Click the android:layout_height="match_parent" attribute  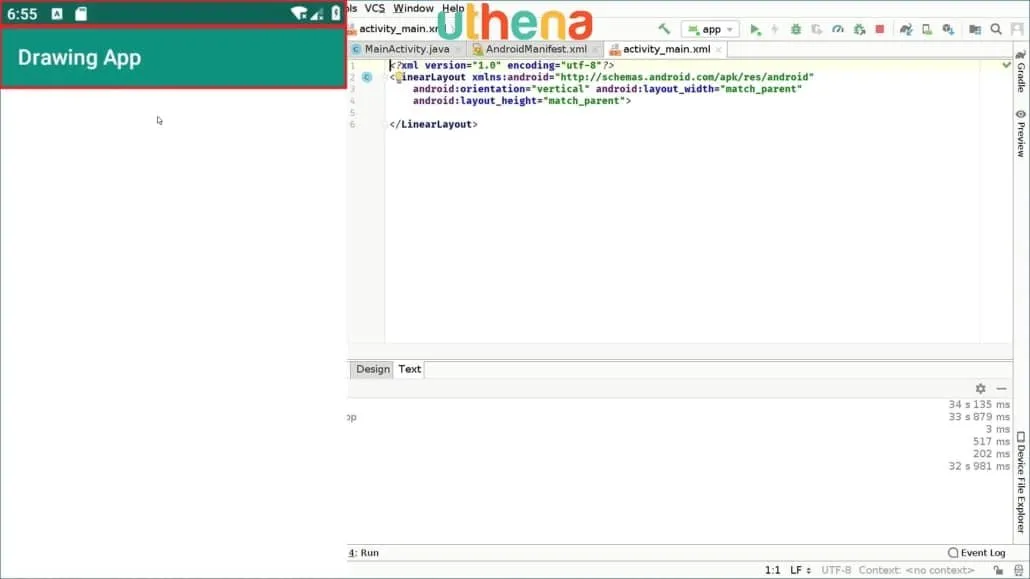(519, 101)
